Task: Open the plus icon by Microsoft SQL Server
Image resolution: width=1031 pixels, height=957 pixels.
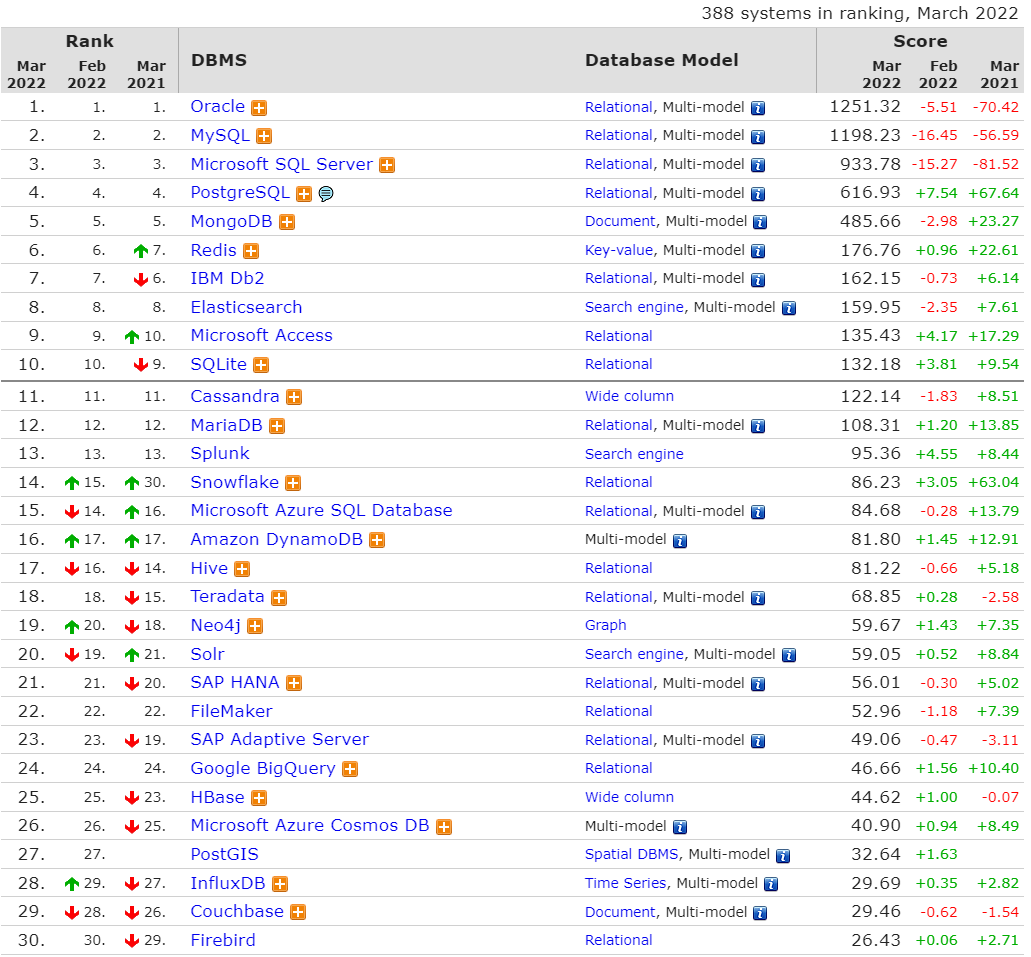Action: pos(387,165)
